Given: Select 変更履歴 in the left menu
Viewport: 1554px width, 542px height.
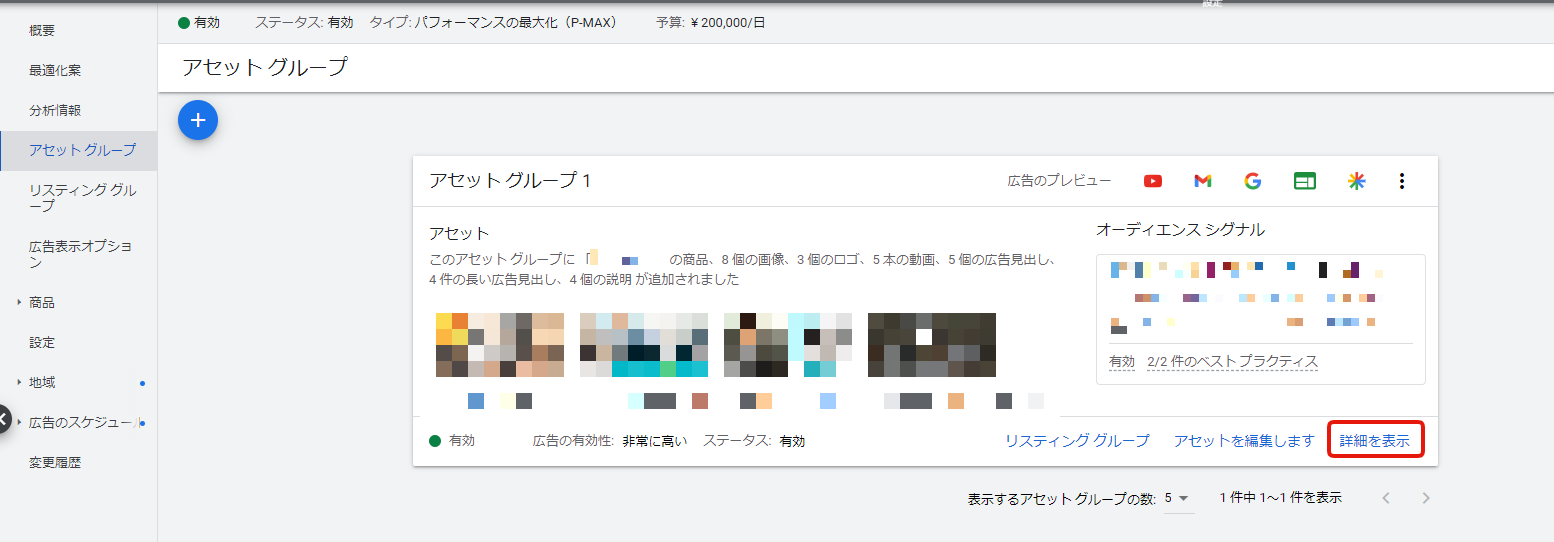Looking at the screenshot, I should click(55, 463).
